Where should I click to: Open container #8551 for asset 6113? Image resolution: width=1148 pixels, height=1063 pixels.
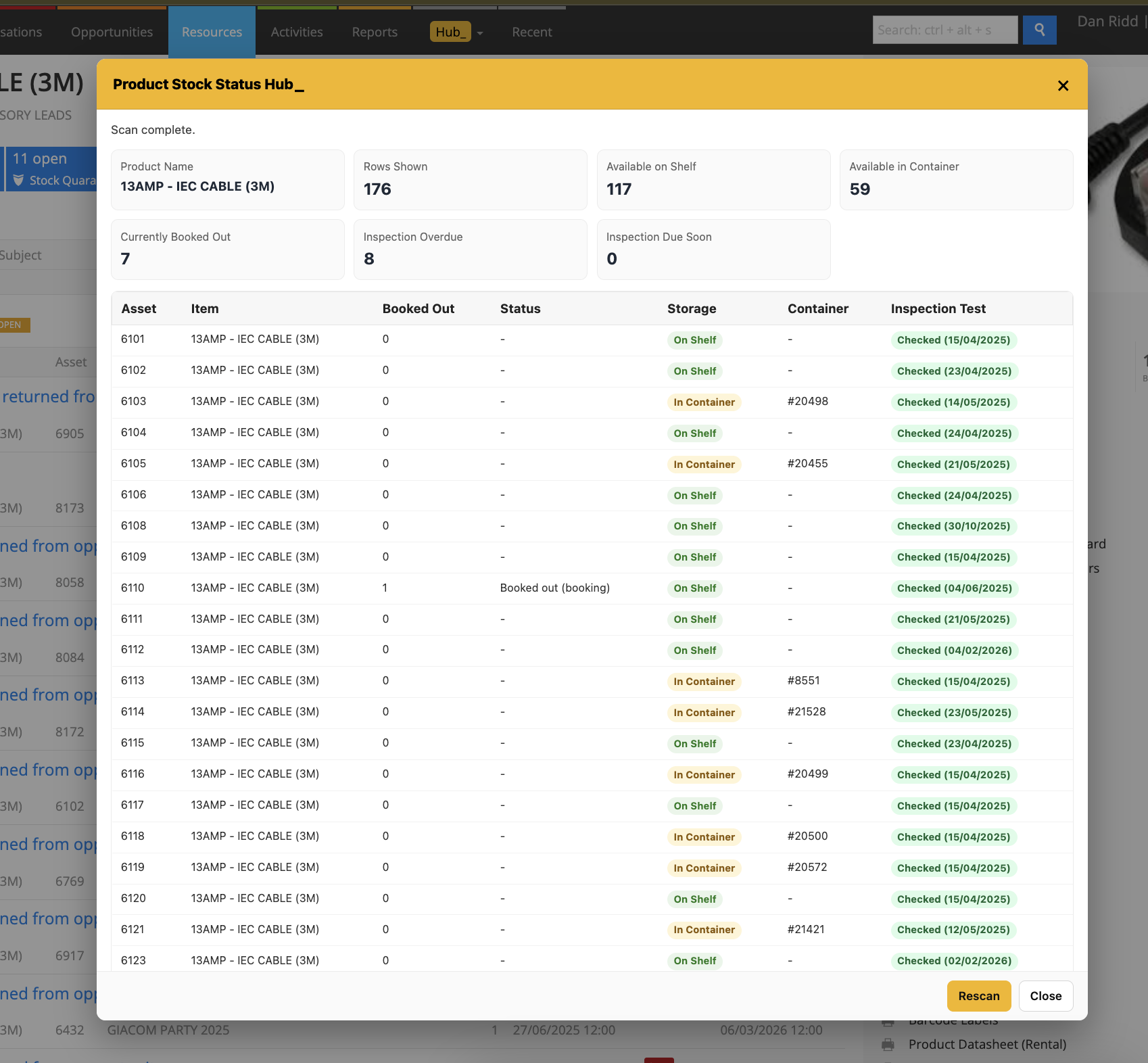(804, 680)
